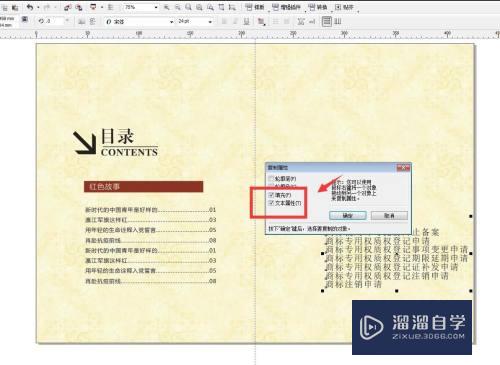This screenshot has height=365, width=500.
Task: Select the CONTENTS heading text
Action: (x=129, y=152)
